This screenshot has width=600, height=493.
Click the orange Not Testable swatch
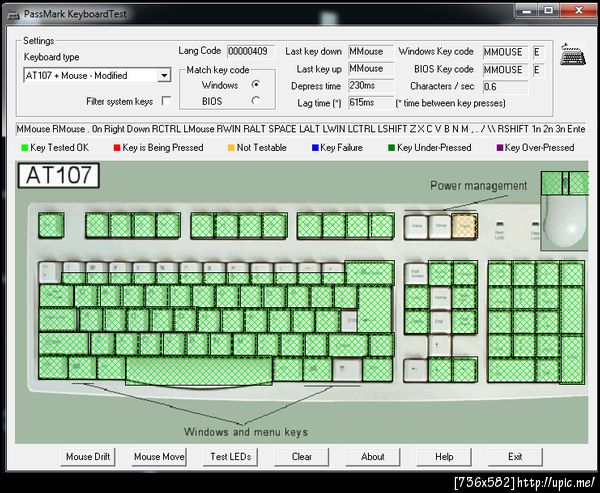(x=231, y=148)
